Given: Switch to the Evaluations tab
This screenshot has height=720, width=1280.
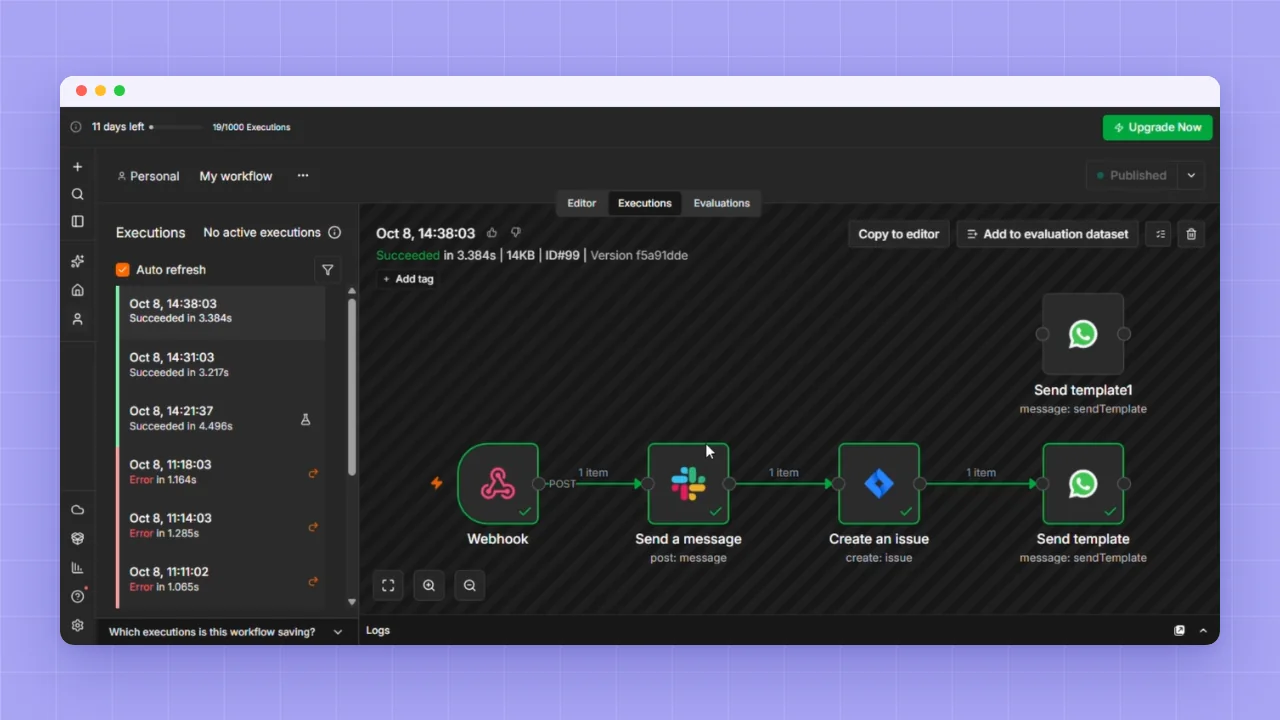Looking at the screenshot, I should [722, 203].
